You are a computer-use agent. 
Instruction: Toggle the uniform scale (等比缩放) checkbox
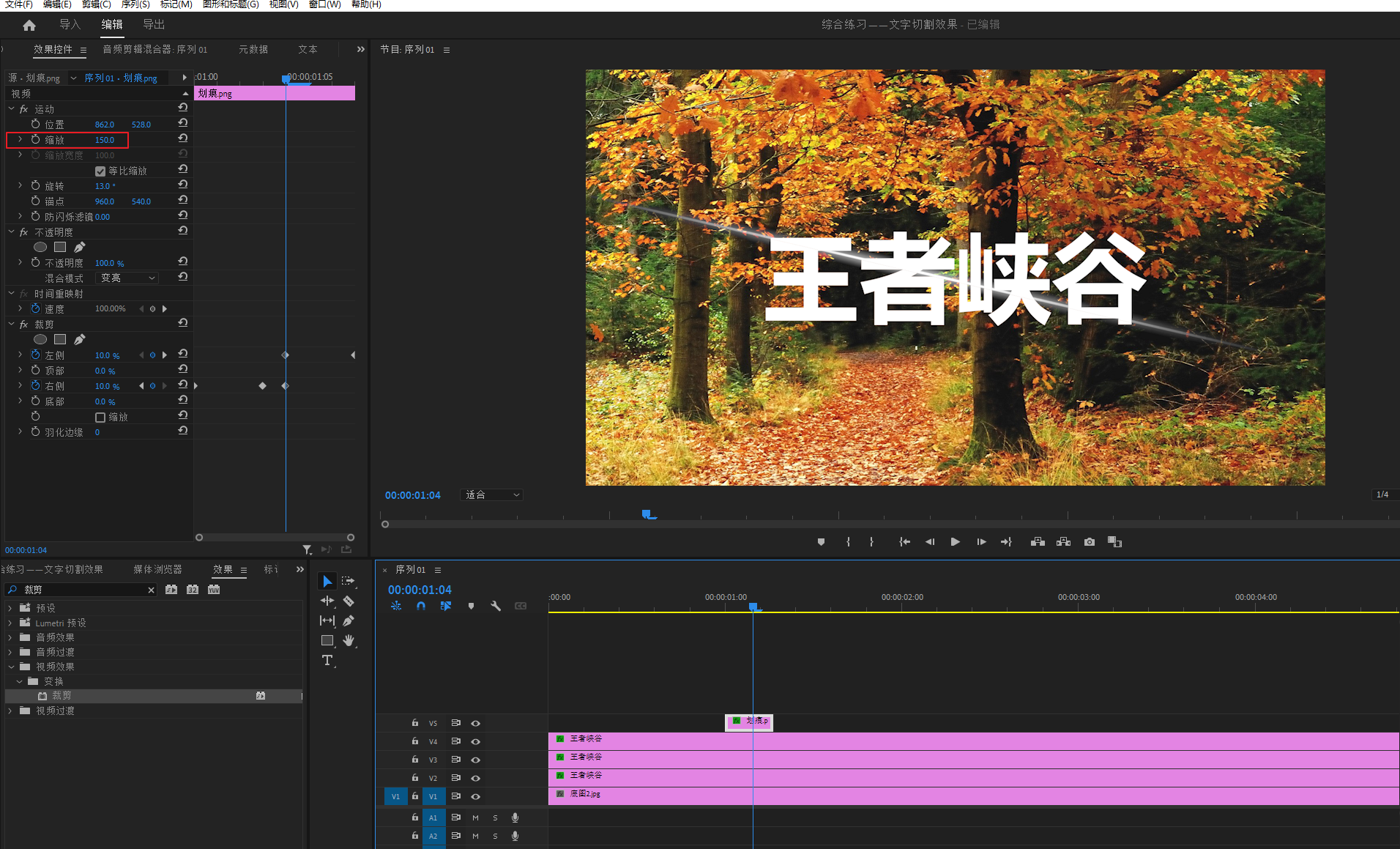pos(100,171)
